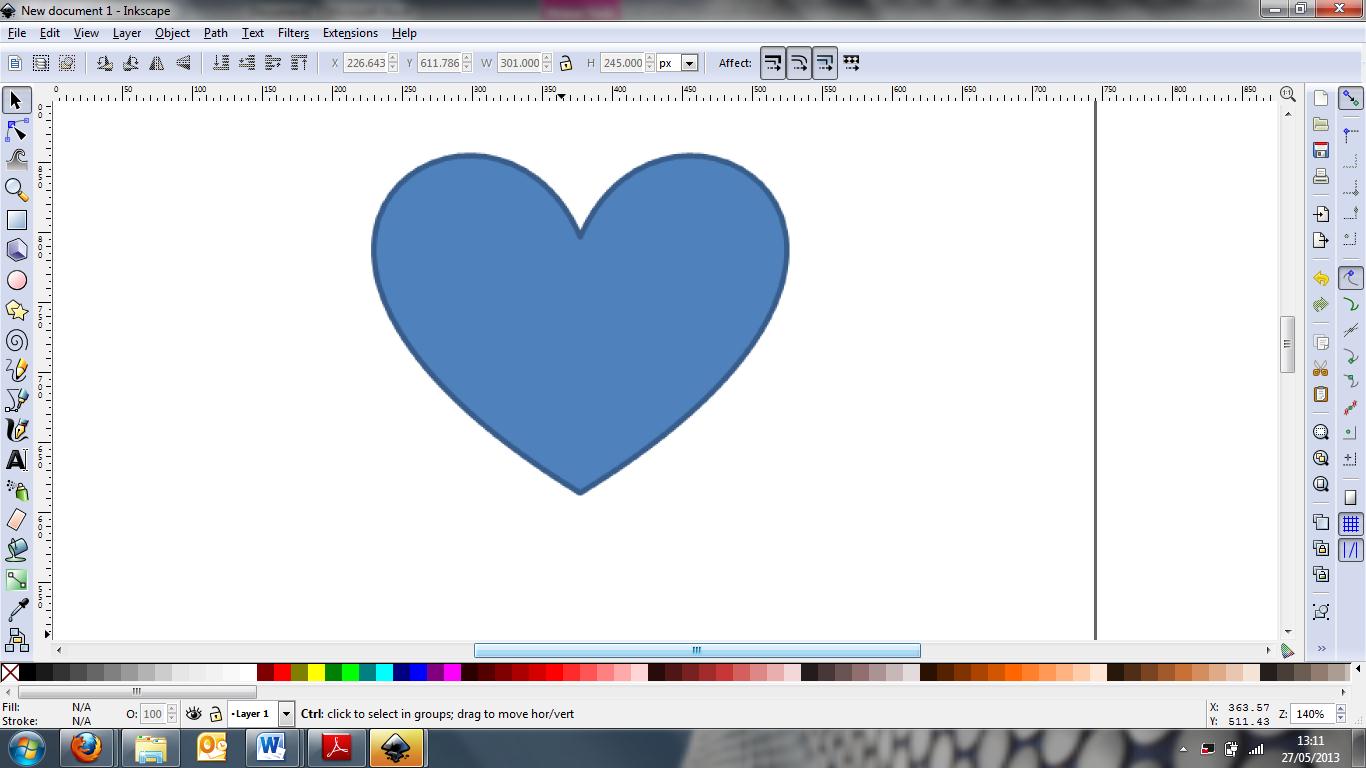The height and width of the screenshot is (768, 1366).
Task: Click the Cut scissors icon
Action: click(x=1321, y=368)
